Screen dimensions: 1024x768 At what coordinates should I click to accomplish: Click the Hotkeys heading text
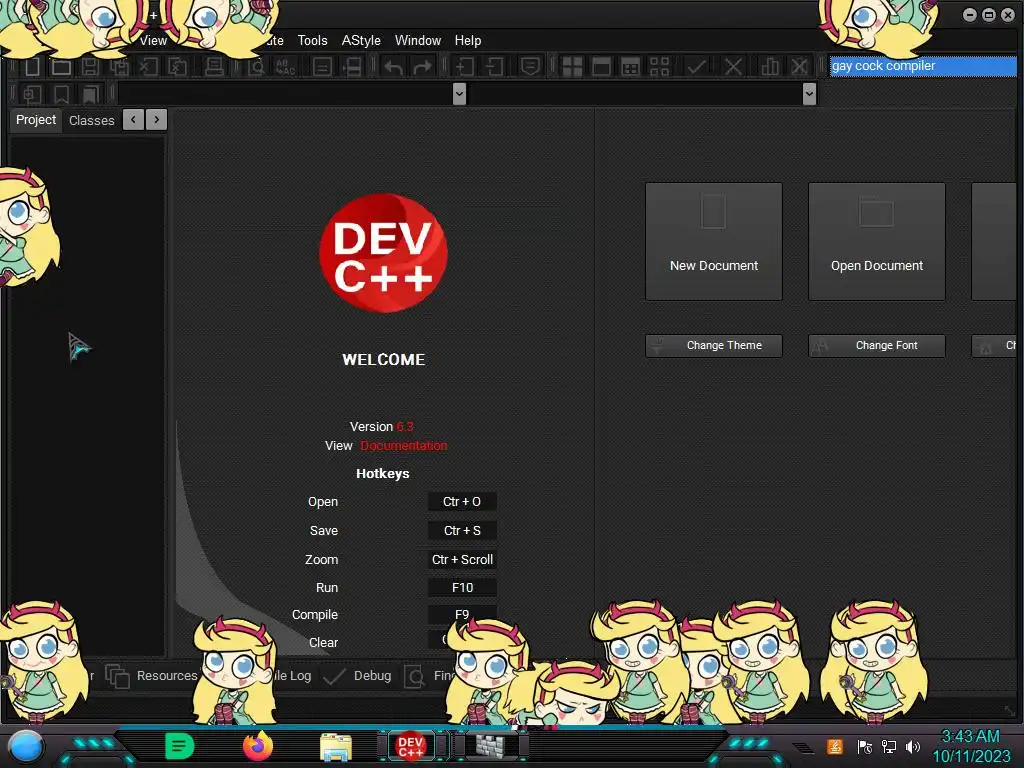(x=383, y=473)
